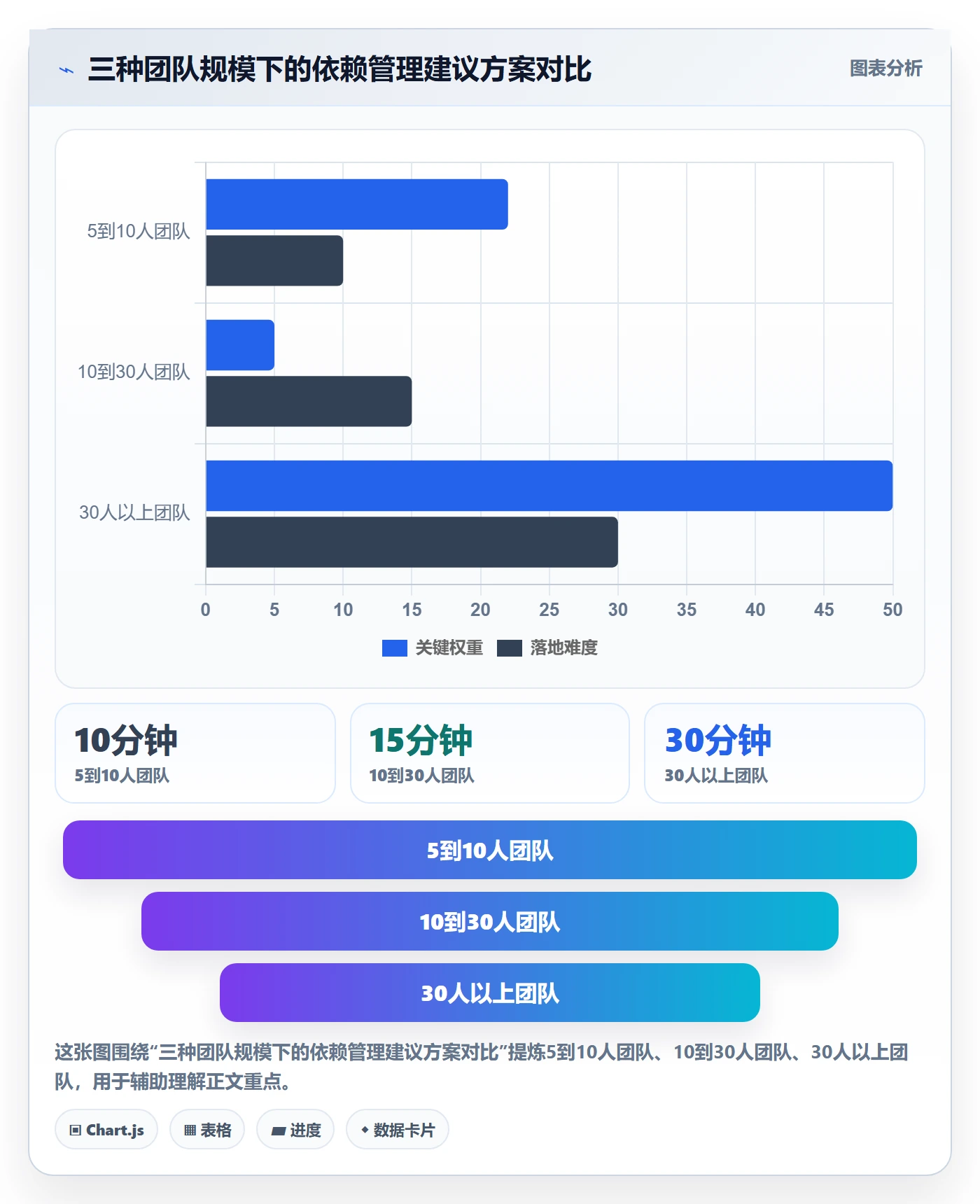
Task: Select dark 落地难度 bar for 10到30人团队
Action: coord(309,401)
